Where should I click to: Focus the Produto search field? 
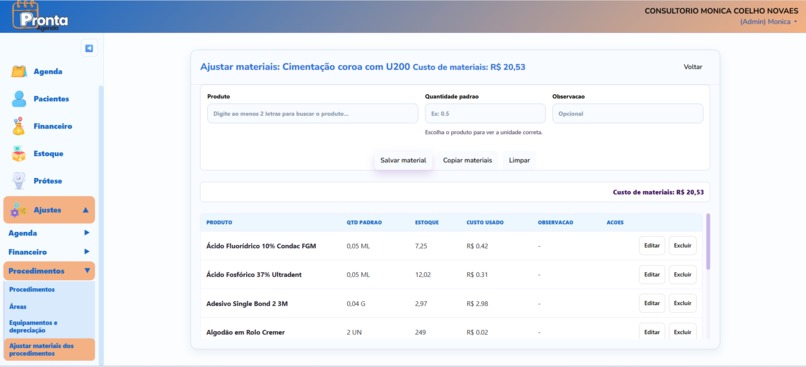313,114
